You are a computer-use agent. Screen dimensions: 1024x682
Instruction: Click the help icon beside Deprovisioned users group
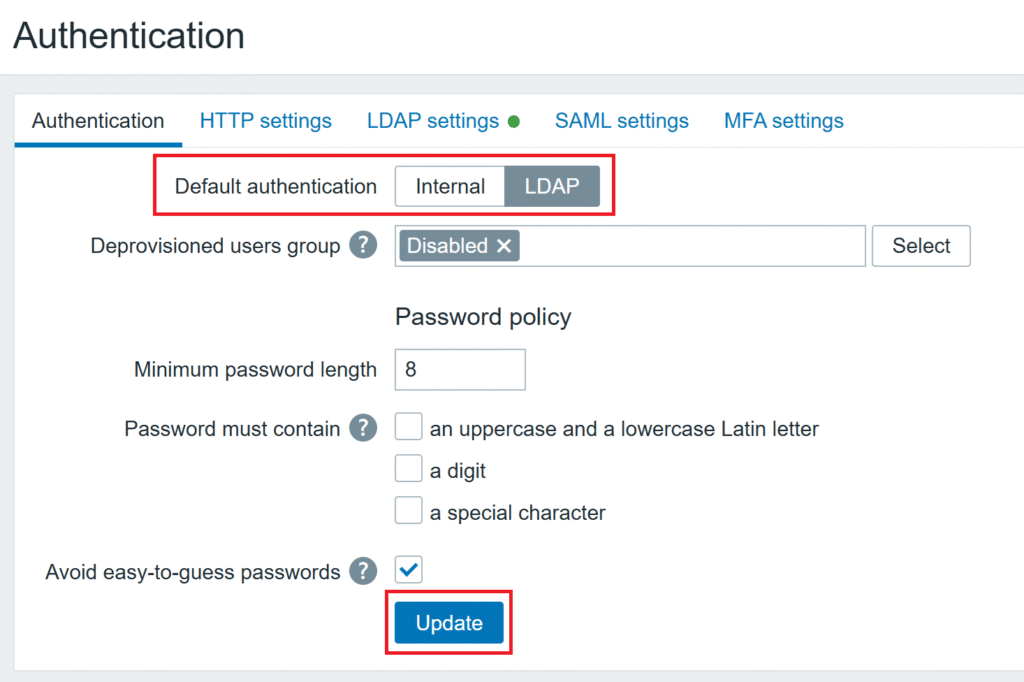[363, 245]
